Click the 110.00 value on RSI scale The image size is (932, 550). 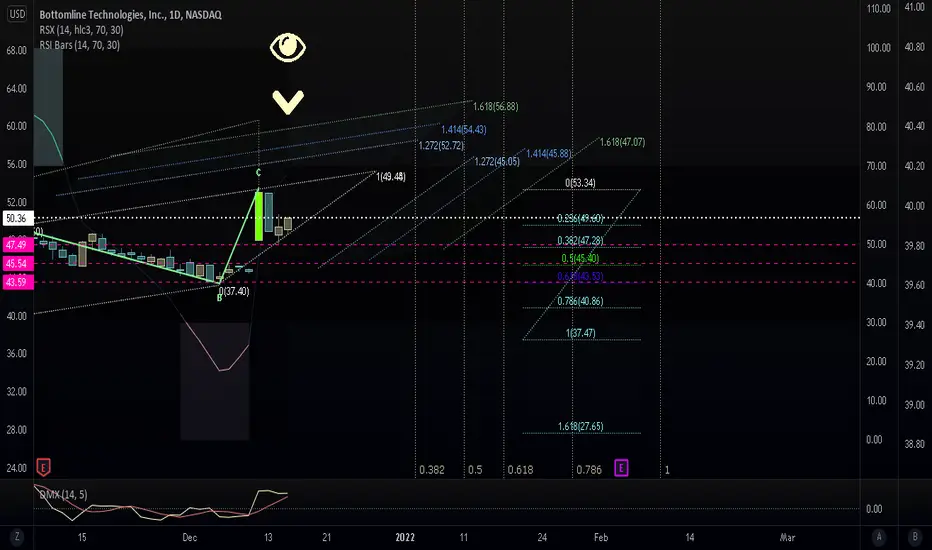(x=879, y=8)
